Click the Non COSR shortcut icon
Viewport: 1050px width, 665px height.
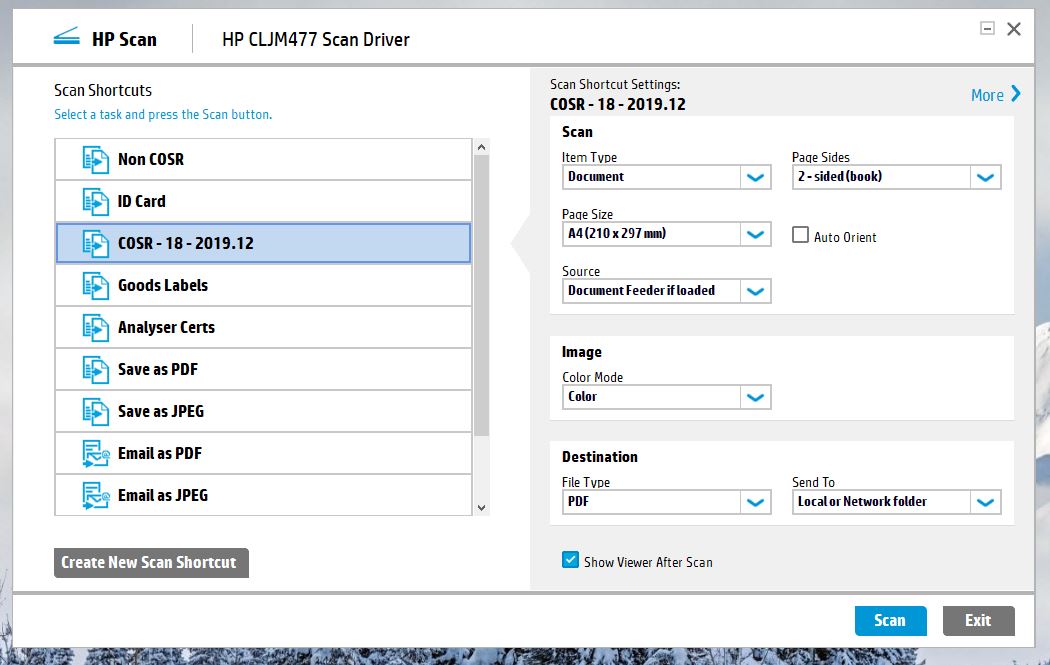point(96,159)
